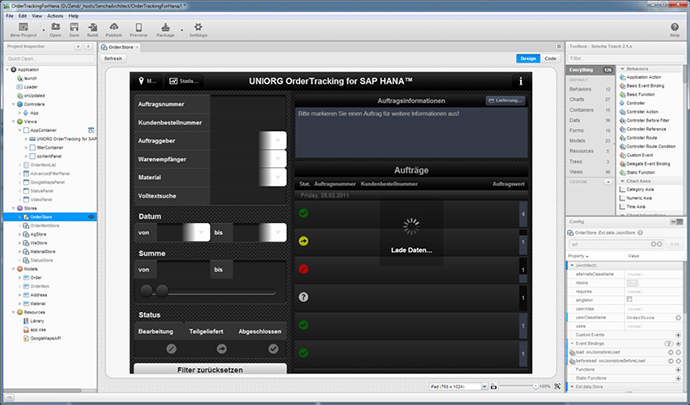Click the Build toolbar icon
The image size is (690, 405).
tap(92, 27)
